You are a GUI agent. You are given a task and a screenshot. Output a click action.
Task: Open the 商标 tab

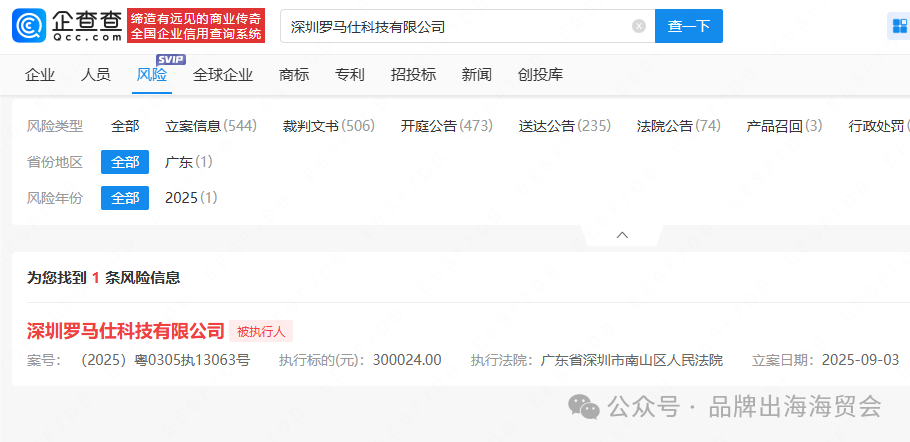coord(294,75)
